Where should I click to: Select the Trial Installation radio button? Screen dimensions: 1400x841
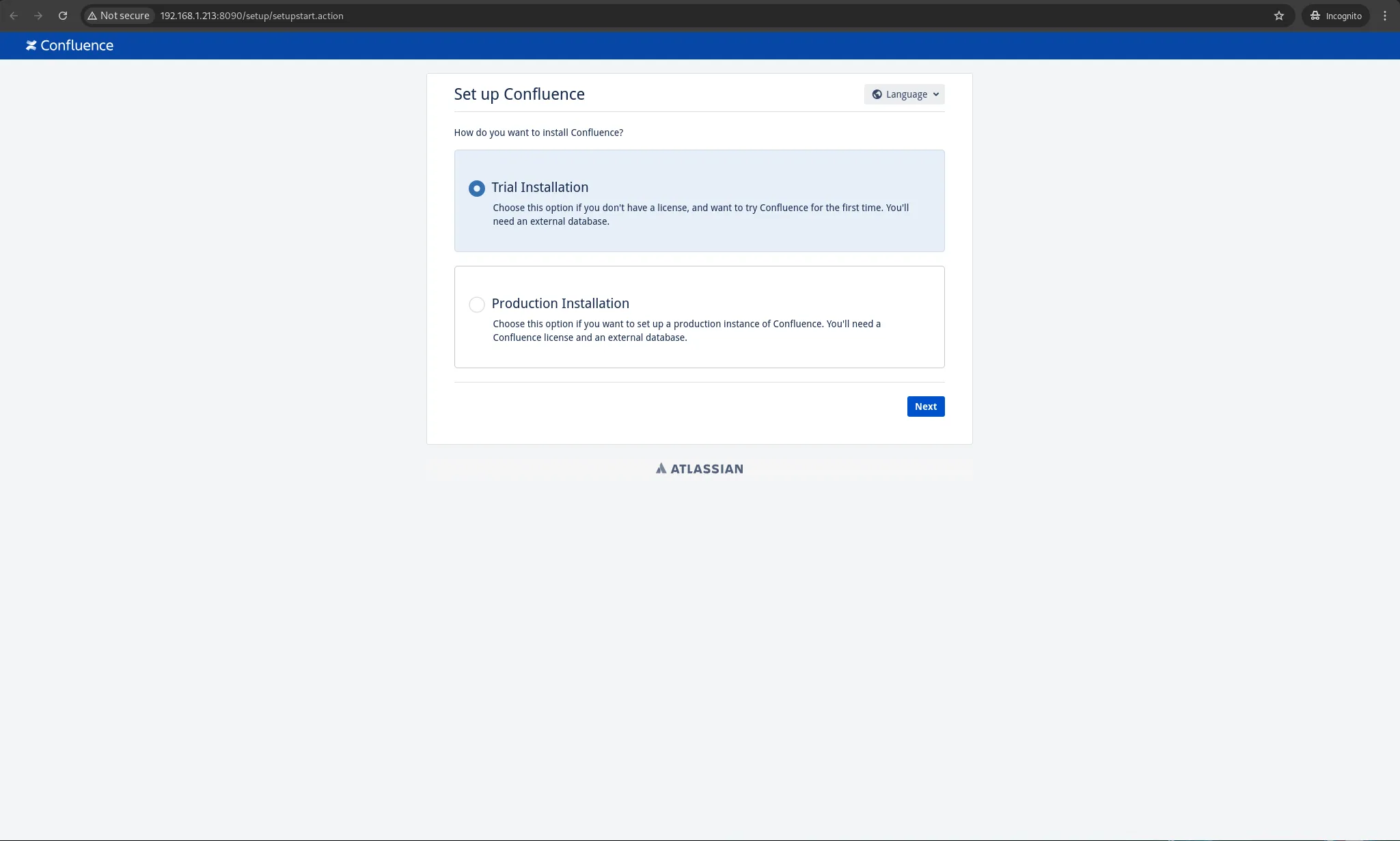[477, 188]
